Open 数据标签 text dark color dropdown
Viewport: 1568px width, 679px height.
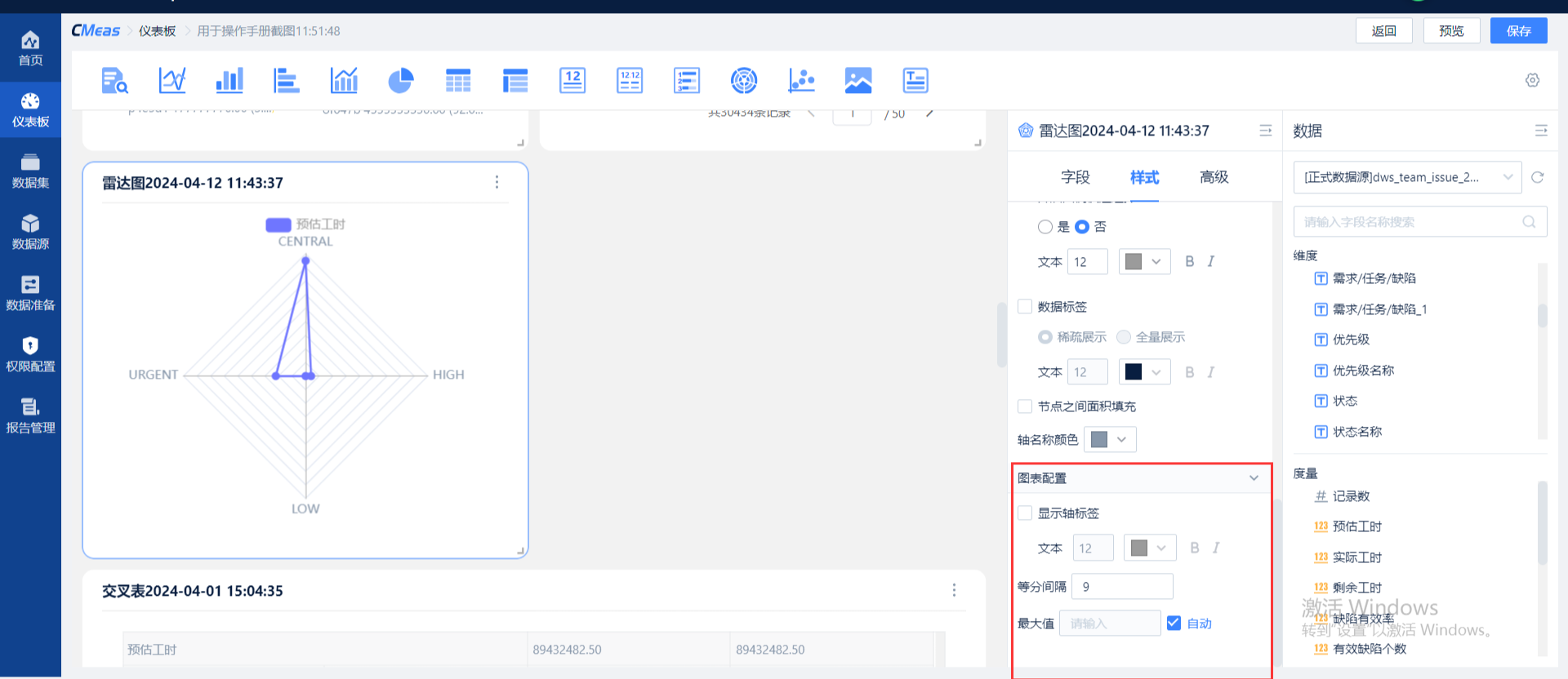tap(1144, 372)
